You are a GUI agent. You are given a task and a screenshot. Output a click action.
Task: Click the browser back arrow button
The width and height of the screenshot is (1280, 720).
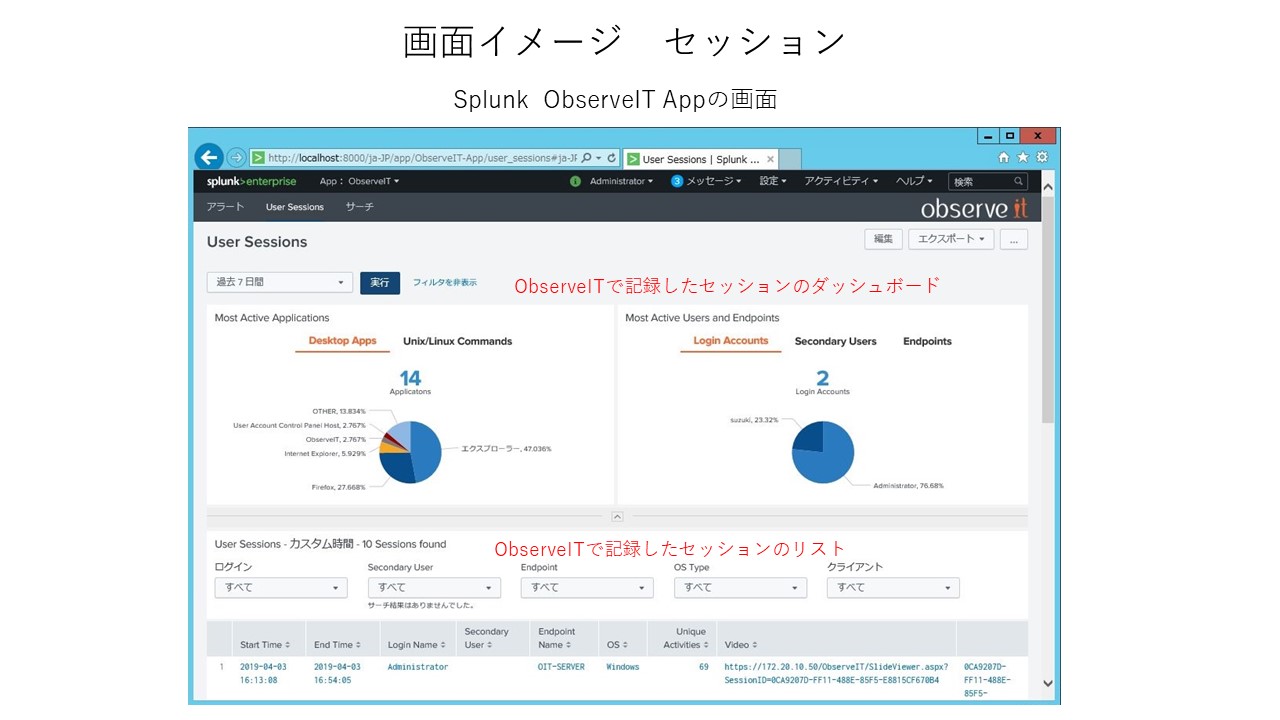pos(208,157)
